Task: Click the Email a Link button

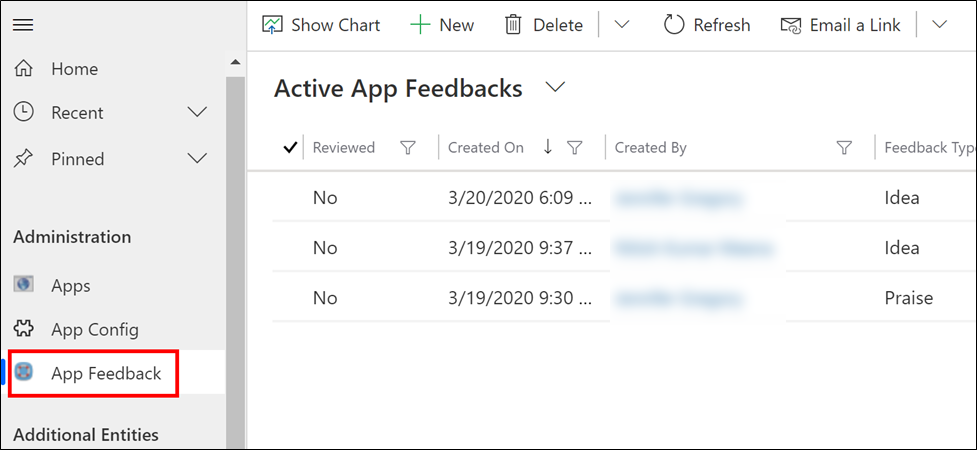Action: [x=841, y=25]
